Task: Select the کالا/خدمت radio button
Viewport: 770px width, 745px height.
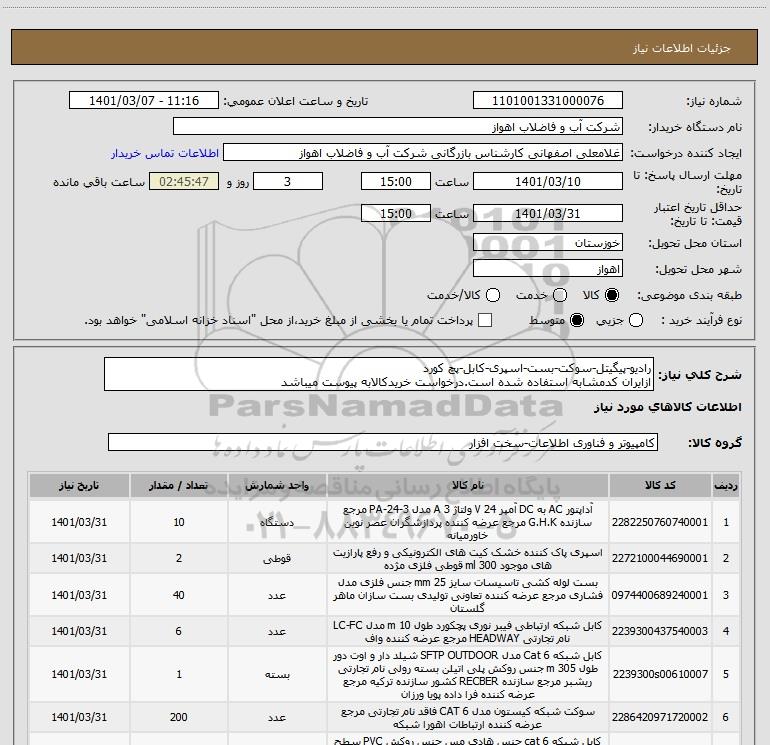Action: point(493,295)
